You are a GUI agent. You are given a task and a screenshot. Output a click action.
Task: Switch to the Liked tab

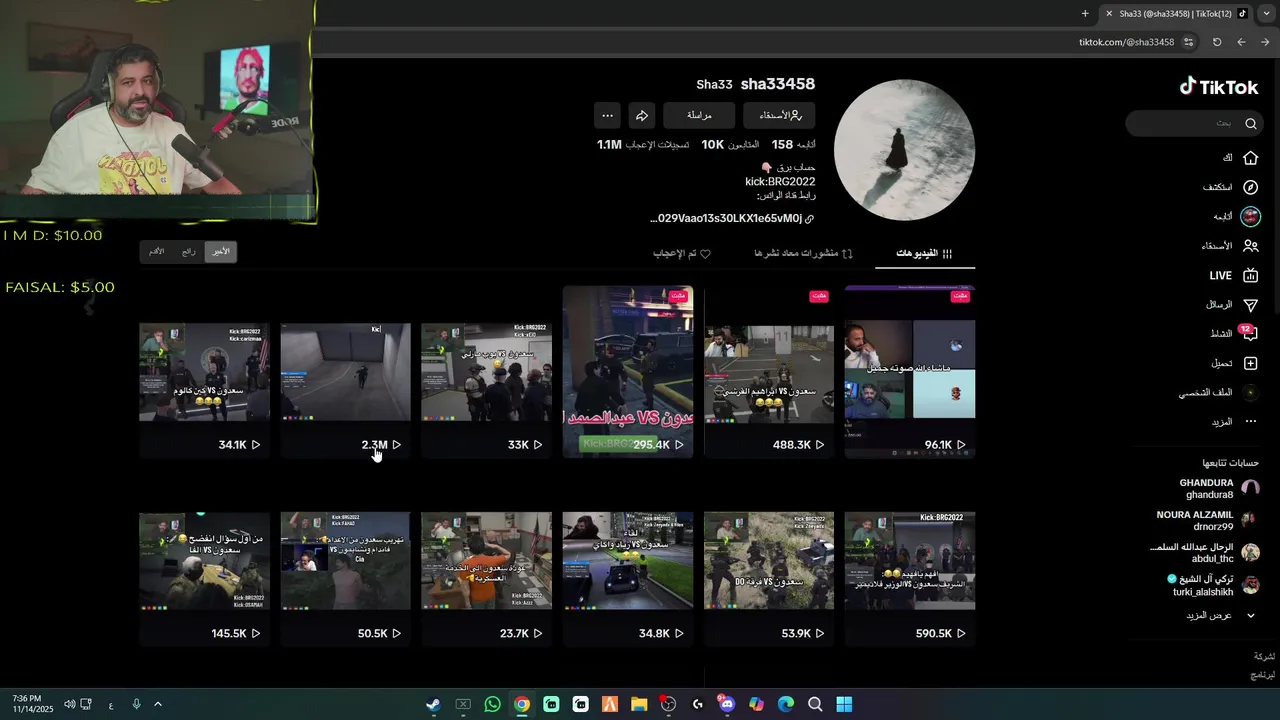[682, 254]
